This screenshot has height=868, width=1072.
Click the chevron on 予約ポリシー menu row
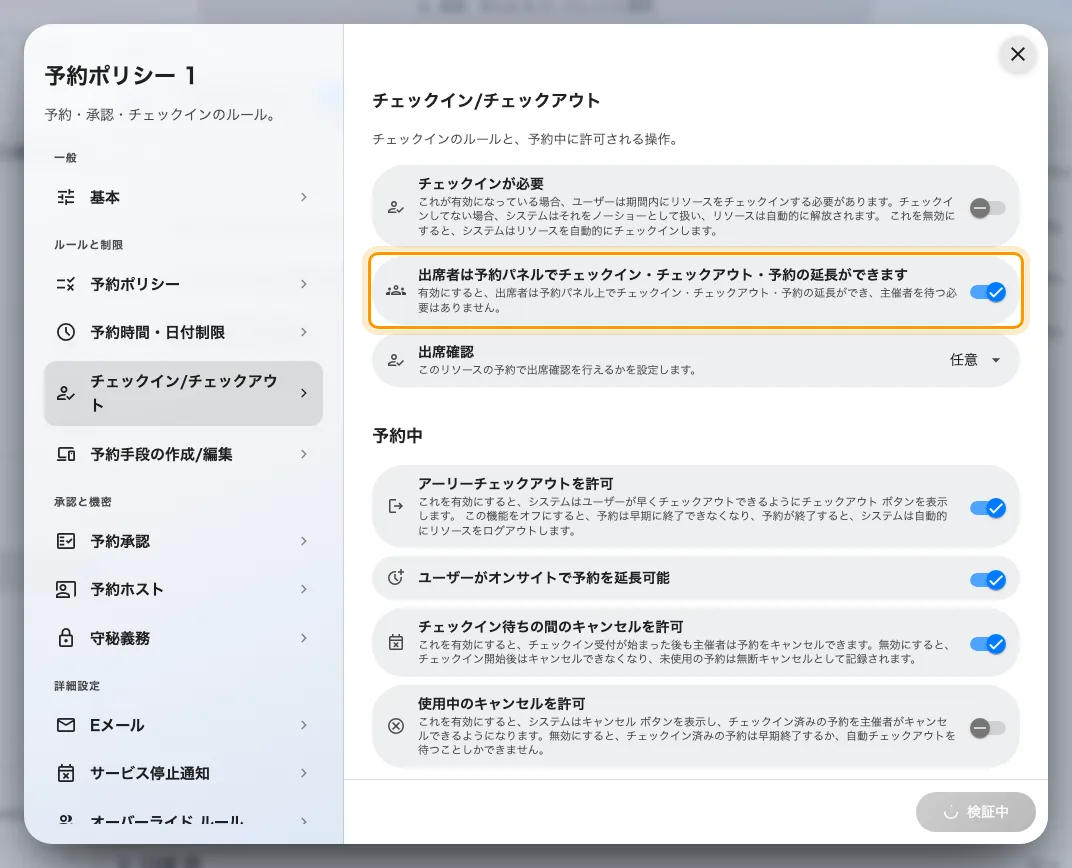(304, 284)
